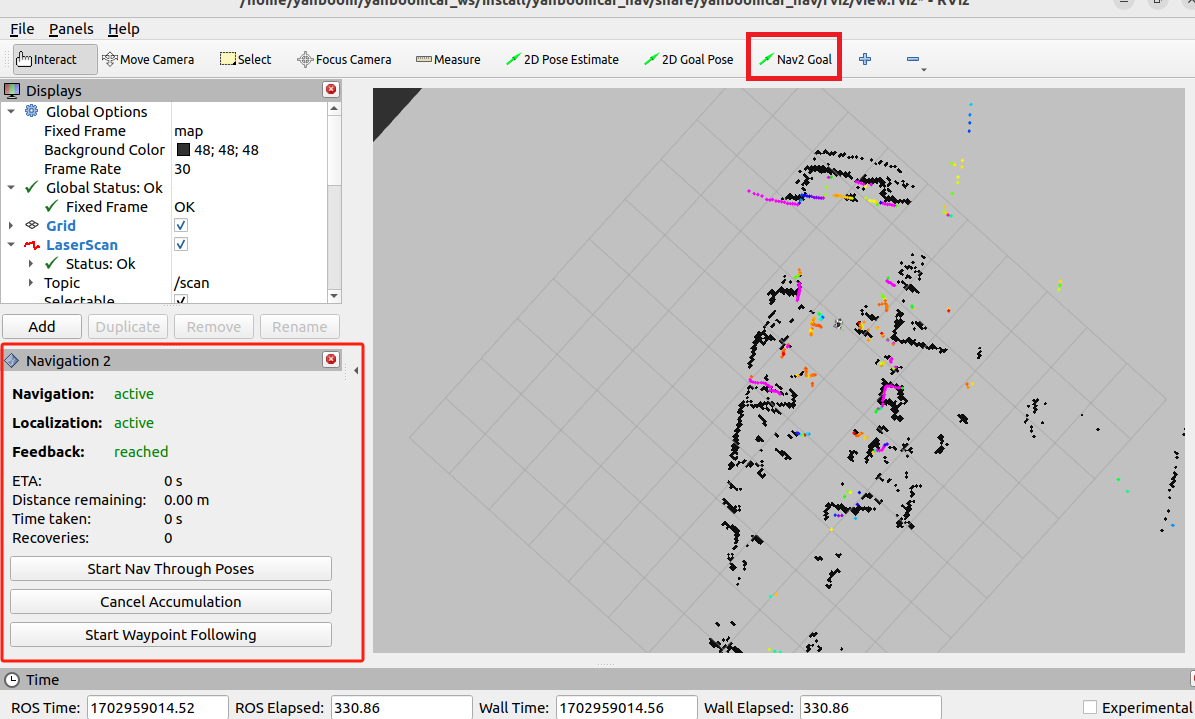Collapse the Global Status tree node

coord(11,188)
